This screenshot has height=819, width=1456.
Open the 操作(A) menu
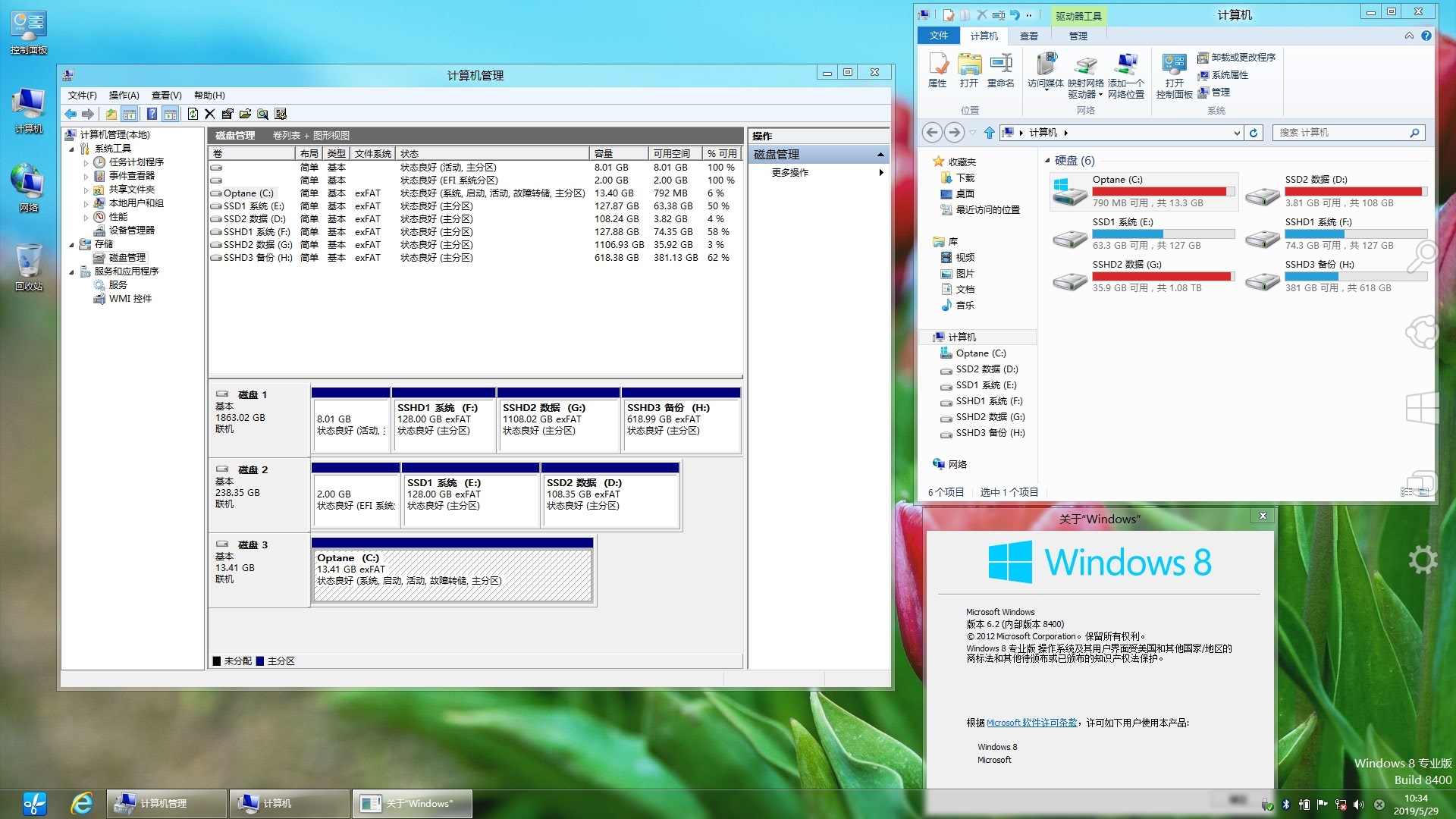124,96
